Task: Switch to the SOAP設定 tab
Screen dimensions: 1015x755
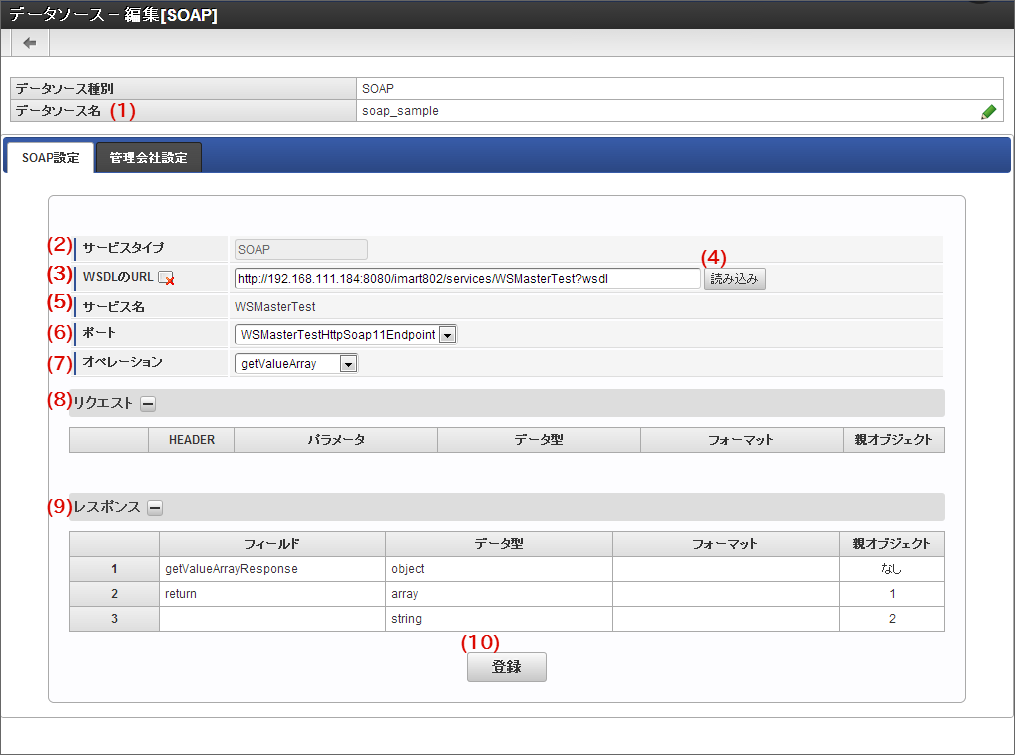Action: pos(50,158)
